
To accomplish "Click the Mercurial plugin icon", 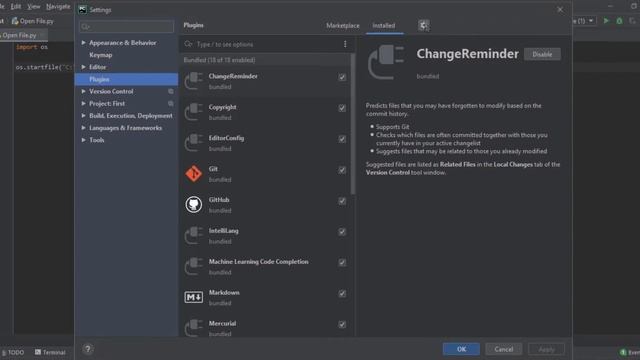I will coord(193,328).
